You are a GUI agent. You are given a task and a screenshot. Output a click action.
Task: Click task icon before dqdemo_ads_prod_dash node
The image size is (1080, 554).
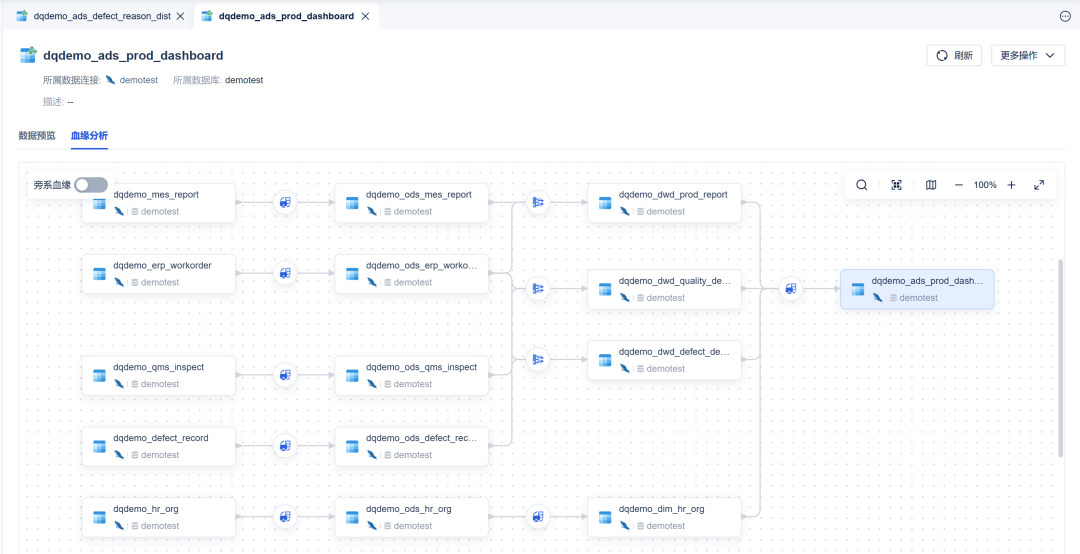coord(791,289)
